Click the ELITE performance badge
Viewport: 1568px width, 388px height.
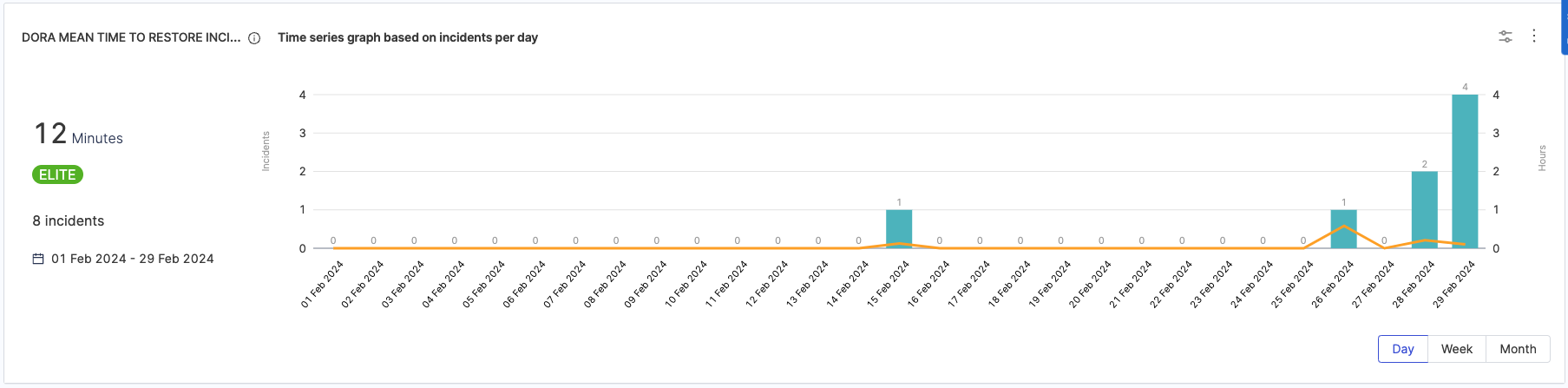click(57, 174)
